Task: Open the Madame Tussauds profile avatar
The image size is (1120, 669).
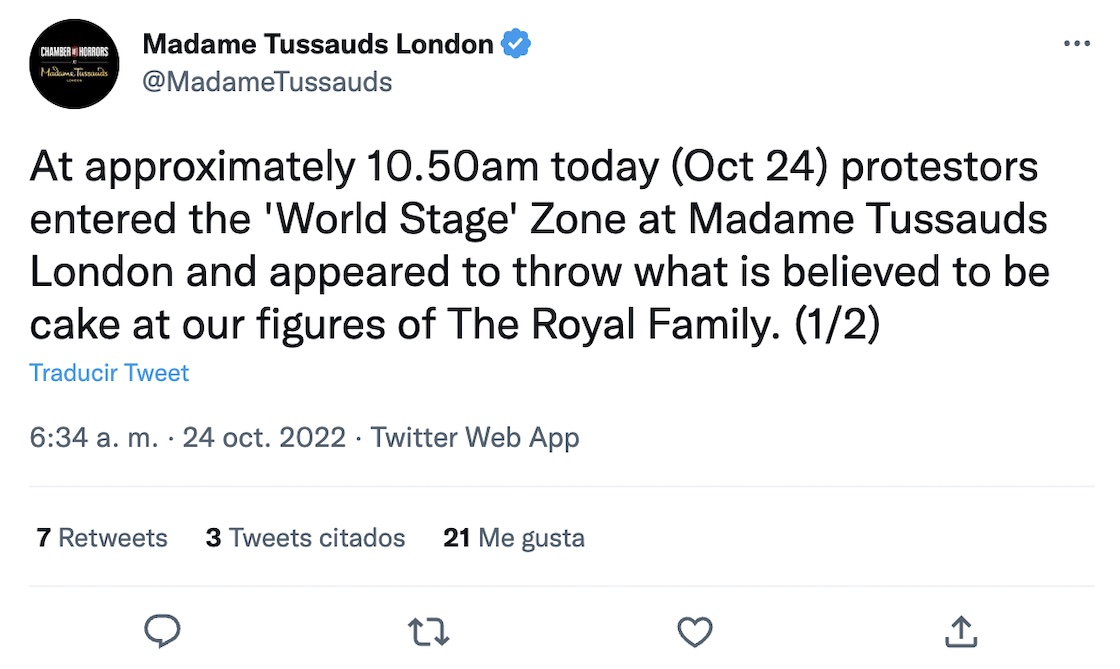Action: click(x=75, y=63)
